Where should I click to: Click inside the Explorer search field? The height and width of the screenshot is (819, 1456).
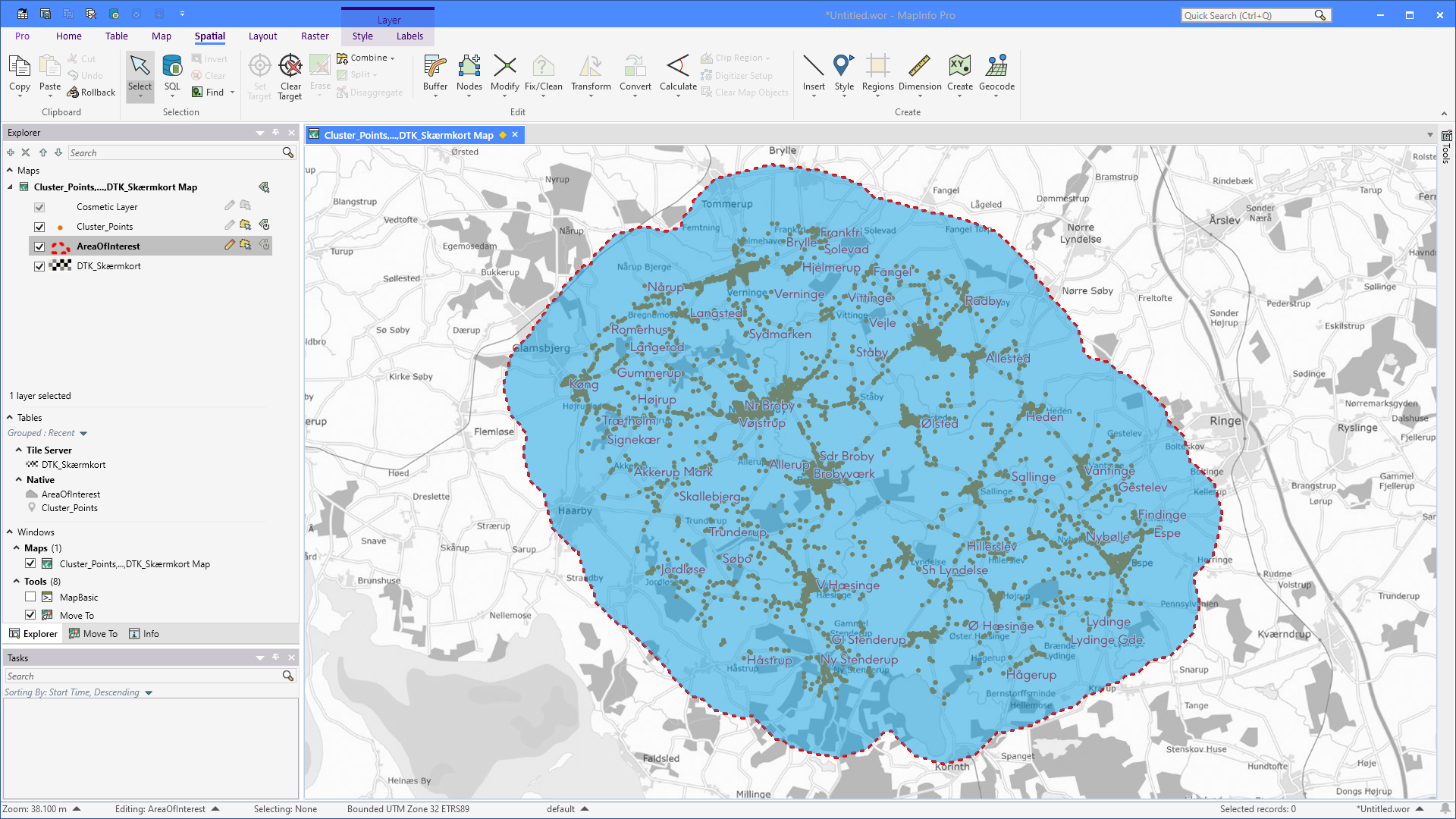coord(174,152)
